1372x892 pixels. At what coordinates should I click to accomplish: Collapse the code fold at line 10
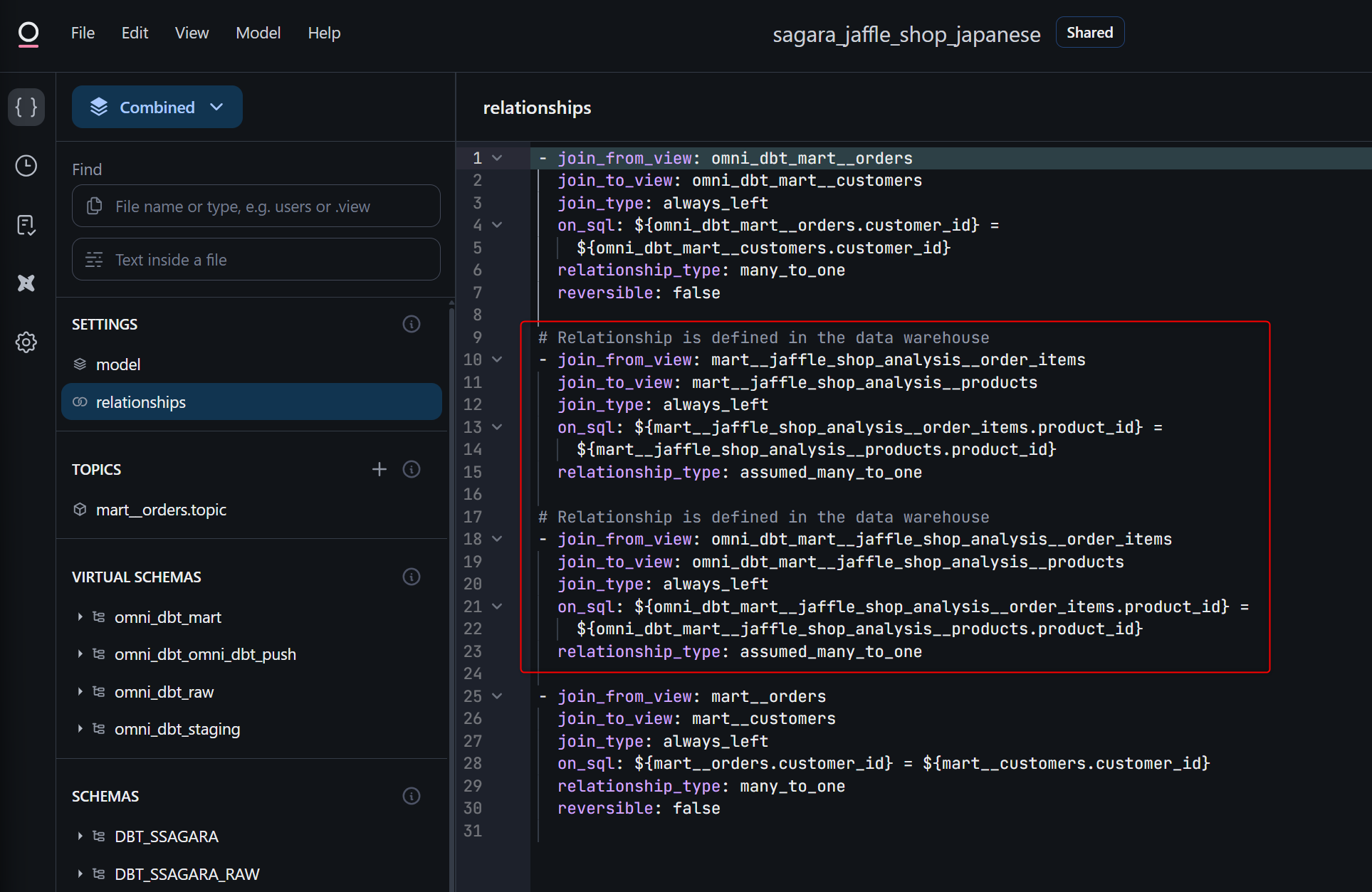point(498,360)
